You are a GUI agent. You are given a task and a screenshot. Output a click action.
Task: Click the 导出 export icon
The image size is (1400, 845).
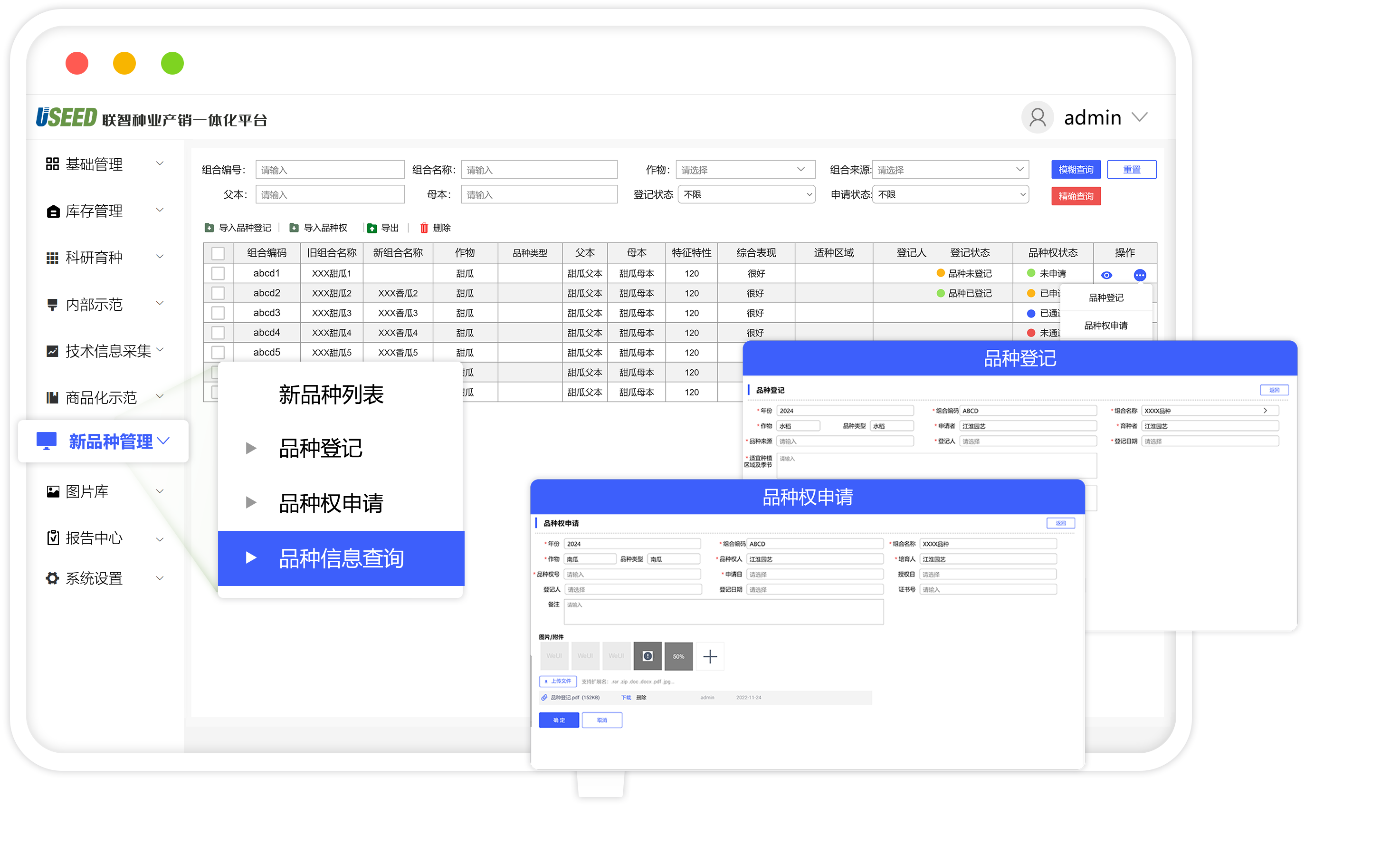pos(371,228)
